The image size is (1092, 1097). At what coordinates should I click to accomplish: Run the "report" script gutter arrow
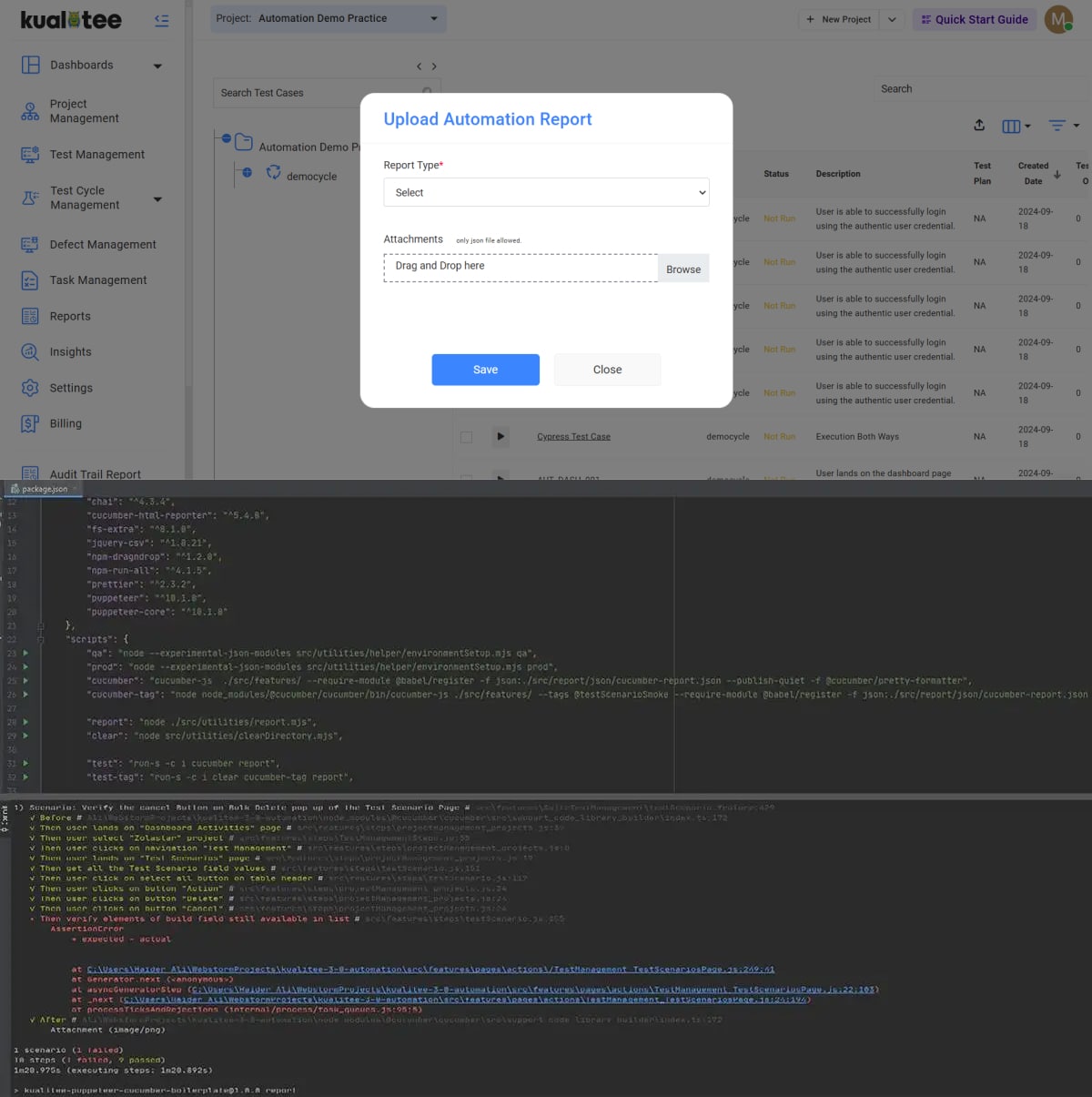pyautogui.click(x=25, y=722)
